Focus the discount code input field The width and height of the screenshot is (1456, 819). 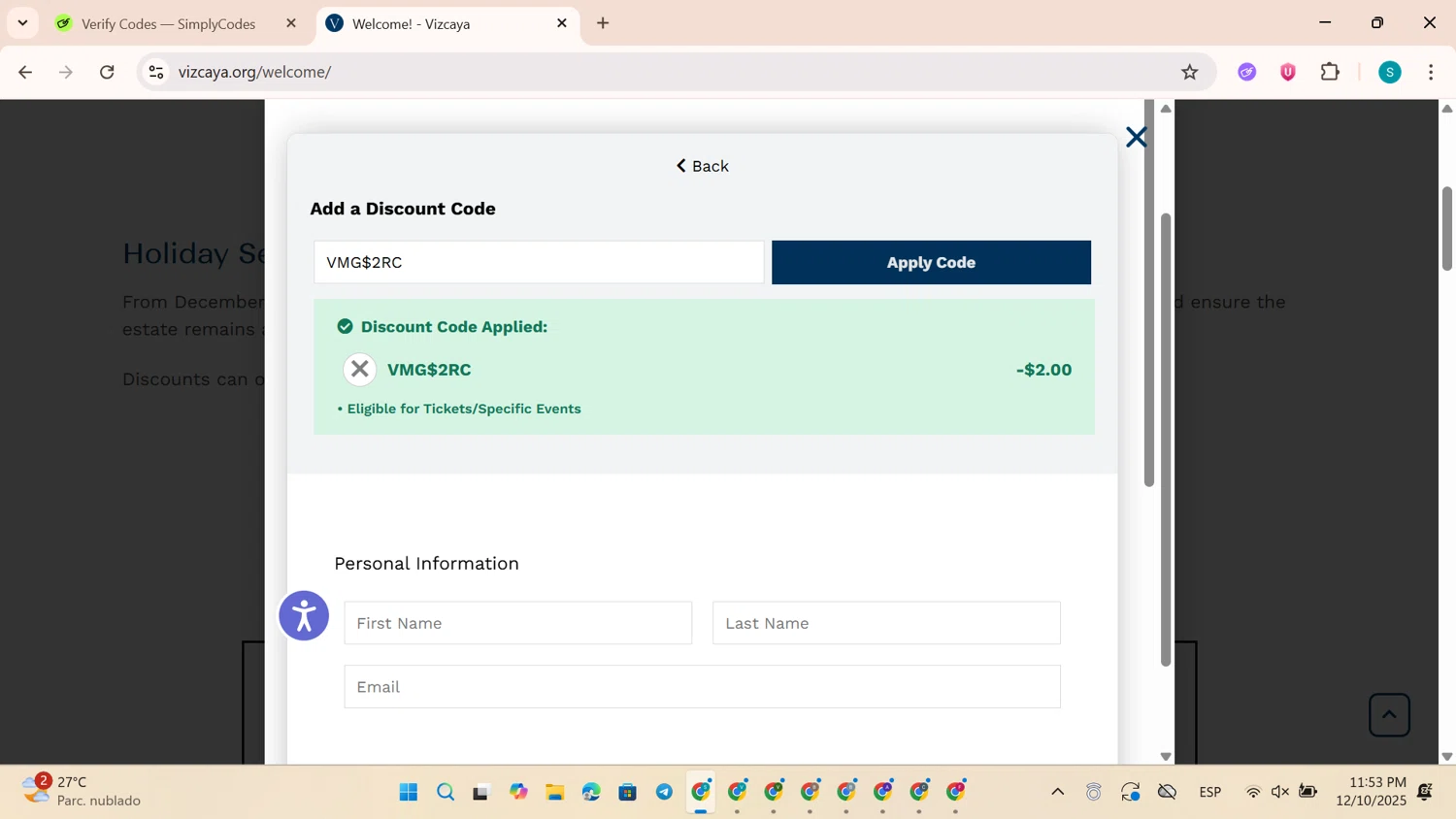(539, 262)
